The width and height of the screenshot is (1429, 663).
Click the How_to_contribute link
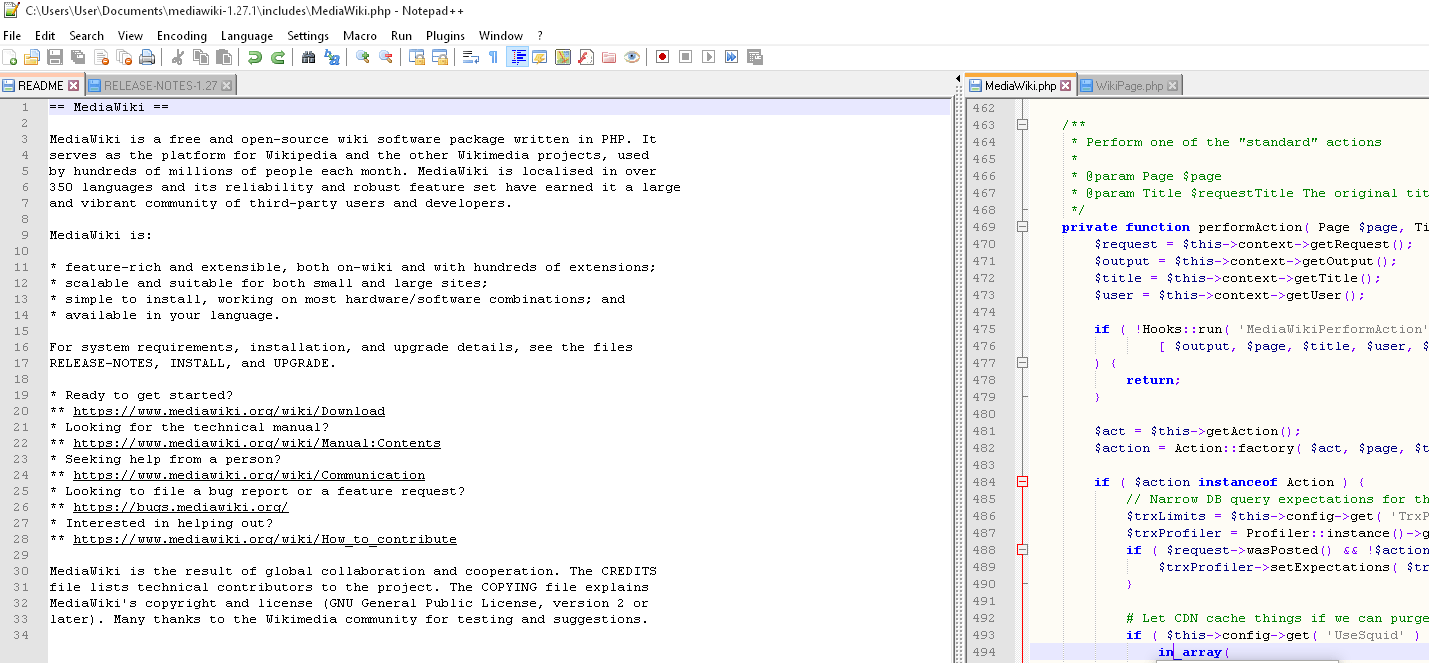(265, 539)
